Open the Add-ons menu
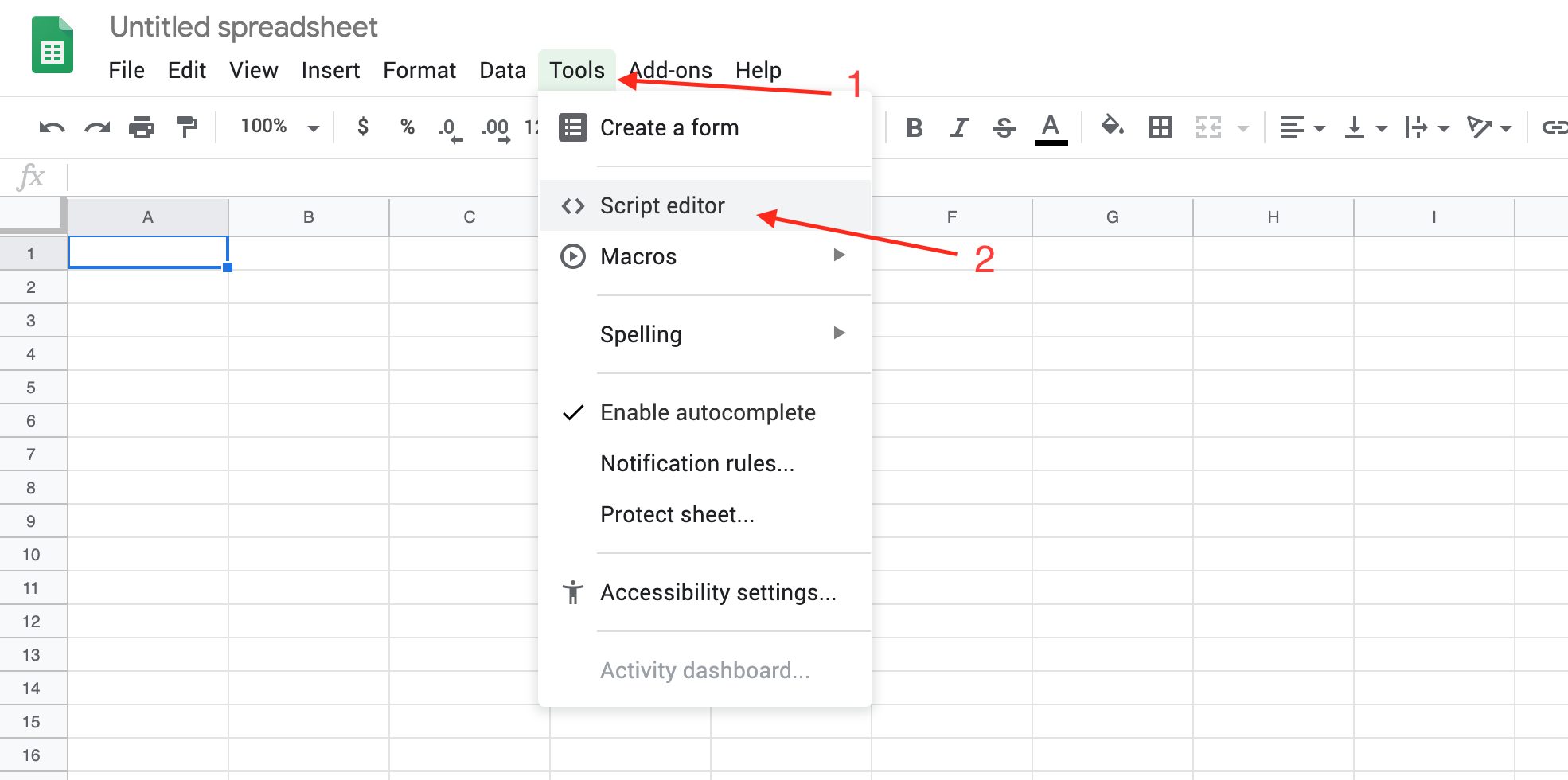Screen dimensions: 1568x780 pos(669,70)
